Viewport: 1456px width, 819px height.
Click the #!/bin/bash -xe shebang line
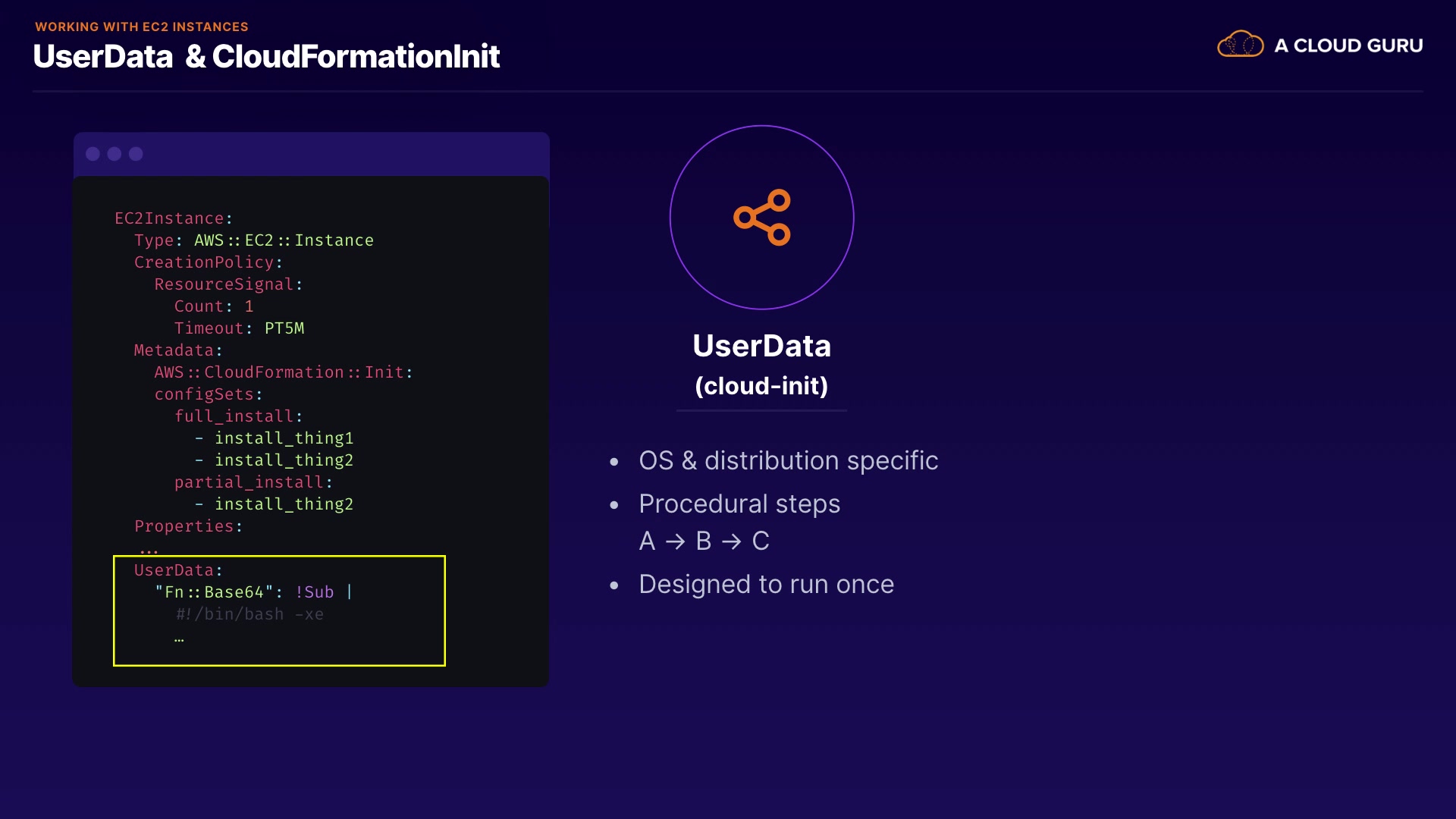pyautogui.click(x=249, y=614)
